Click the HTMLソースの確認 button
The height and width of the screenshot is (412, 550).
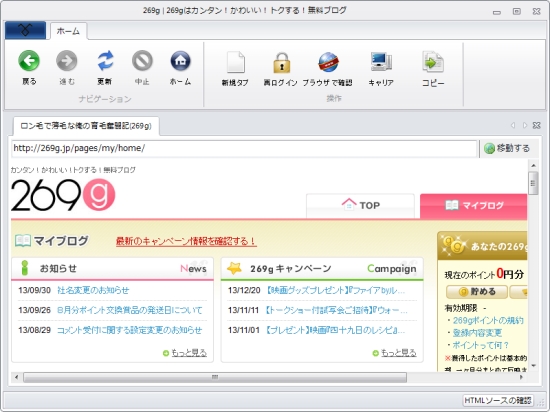click(498, 400)
